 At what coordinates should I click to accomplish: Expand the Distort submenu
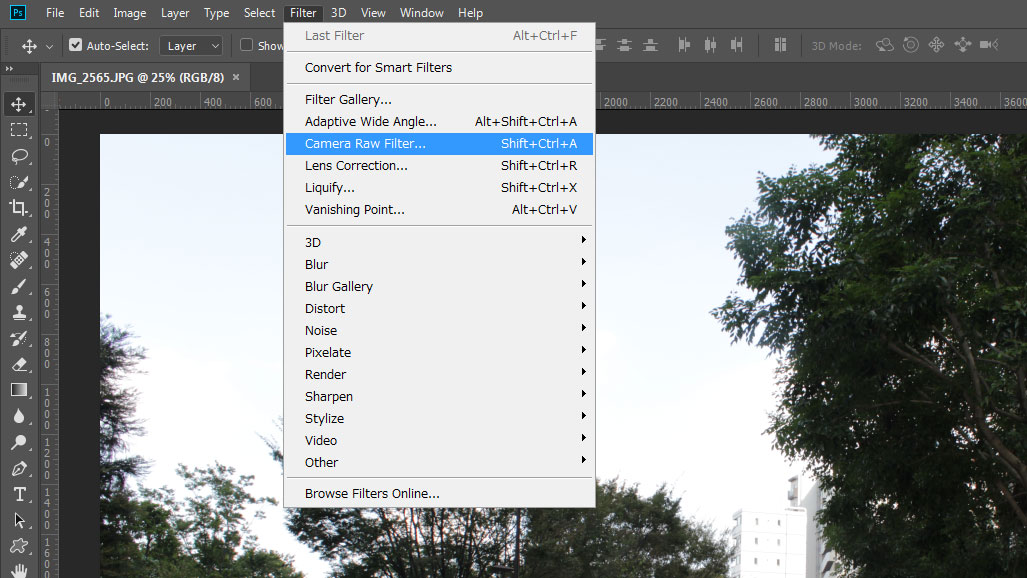pyautogui.click(x=439, y=308)
